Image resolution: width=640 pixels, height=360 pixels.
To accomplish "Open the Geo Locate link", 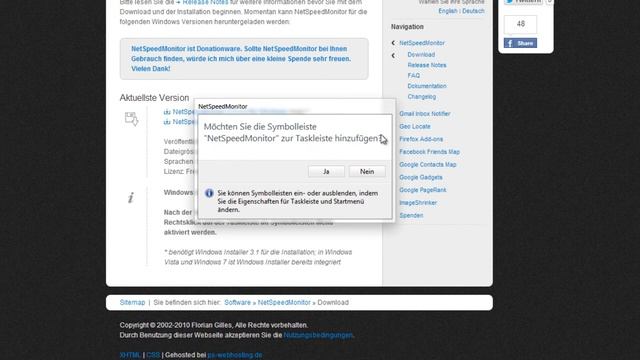I will [x=415, y=127].
